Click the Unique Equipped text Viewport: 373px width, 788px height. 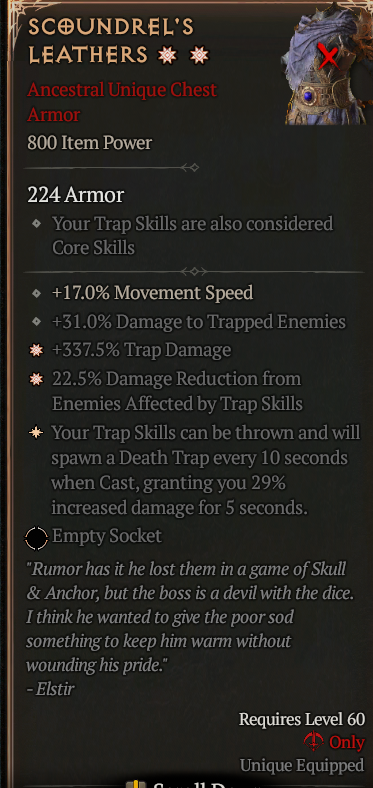tap(302, 765)
